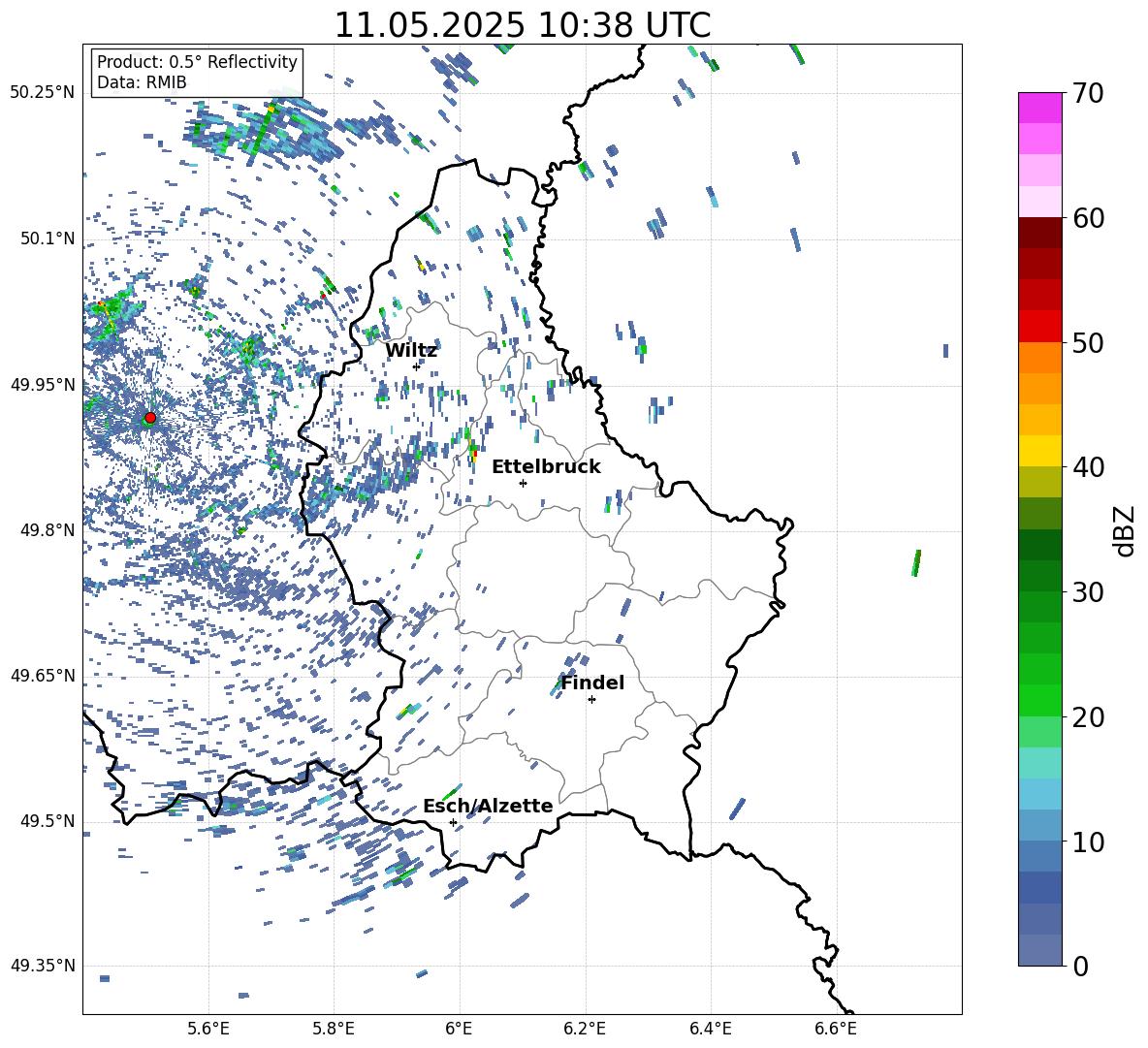Image resolution: width=1148 pixels, height=1048 pixels.
Task: Click the bright green colorbar segment at 20
Action: (1039, 700)
